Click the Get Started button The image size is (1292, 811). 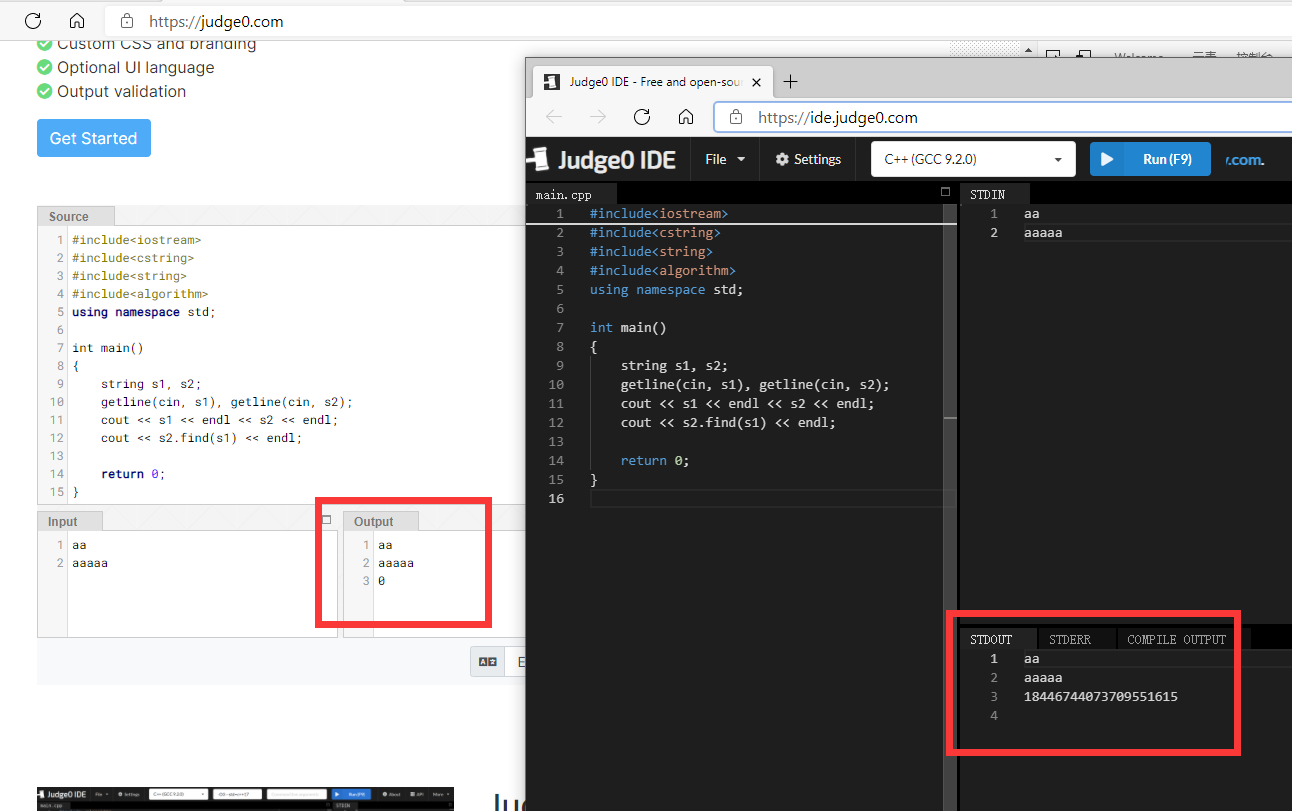click(93, 138)
